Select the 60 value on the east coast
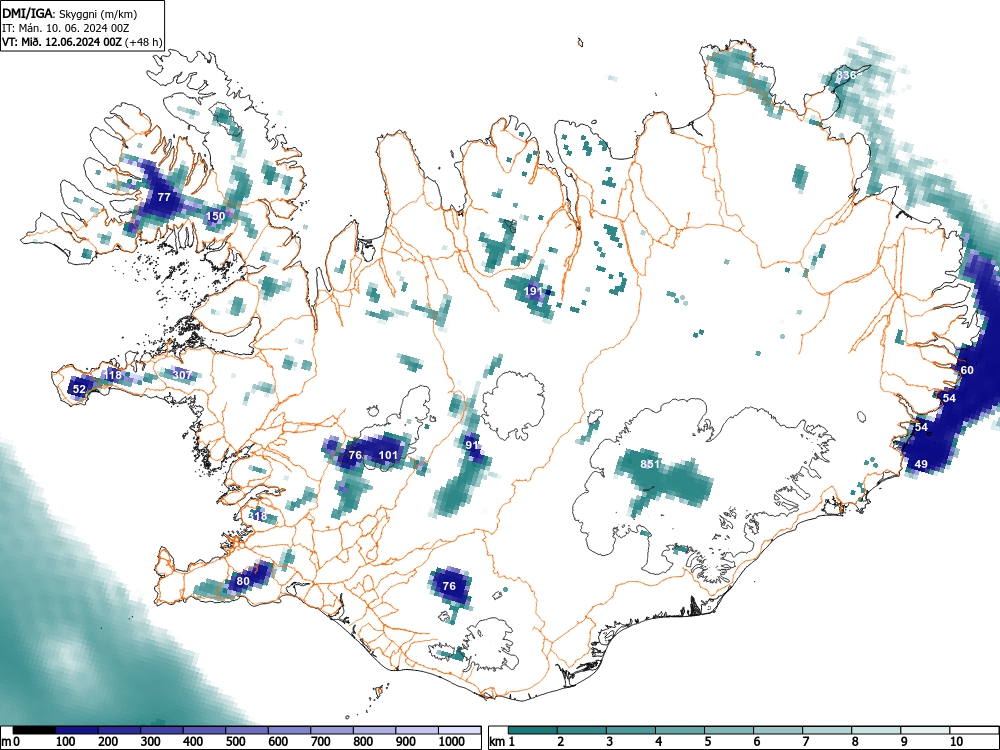1000x750 pixels. [967, 370]
